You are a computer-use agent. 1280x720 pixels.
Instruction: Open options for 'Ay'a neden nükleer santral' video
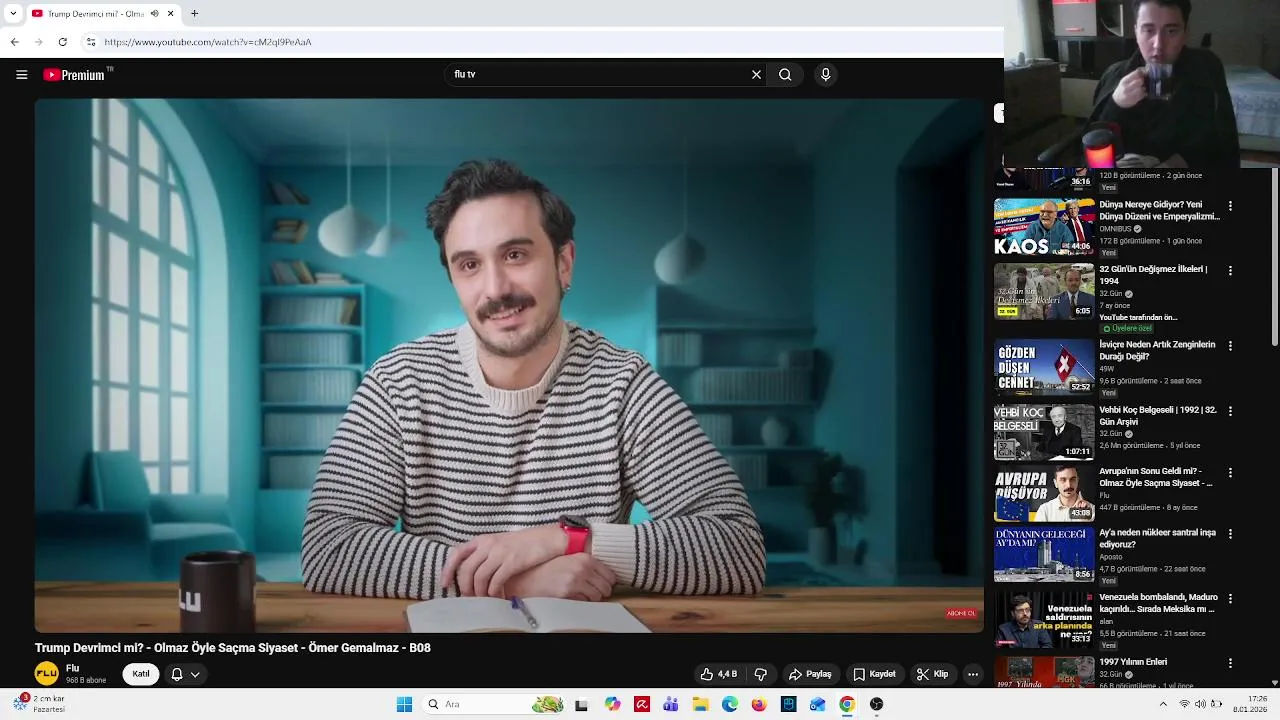coord(1230,534)
